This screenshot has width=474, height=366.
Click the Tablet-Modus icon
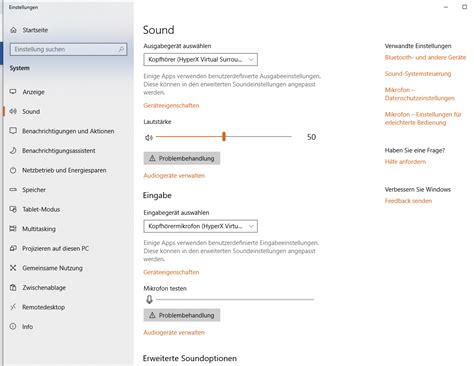pyautogui.click(x=13, y=209)
